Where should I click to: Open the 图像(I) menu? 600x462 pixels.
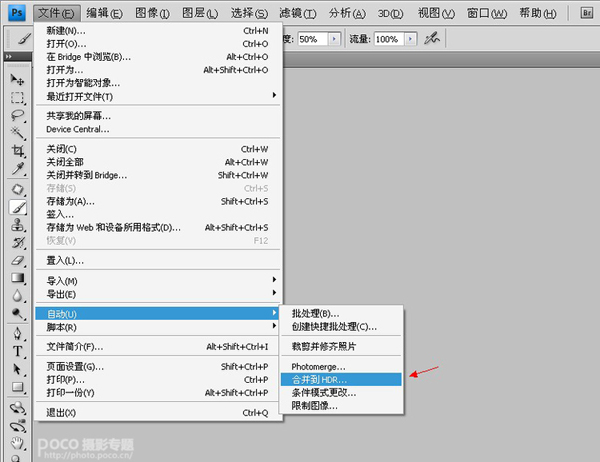tap(152, 13)
